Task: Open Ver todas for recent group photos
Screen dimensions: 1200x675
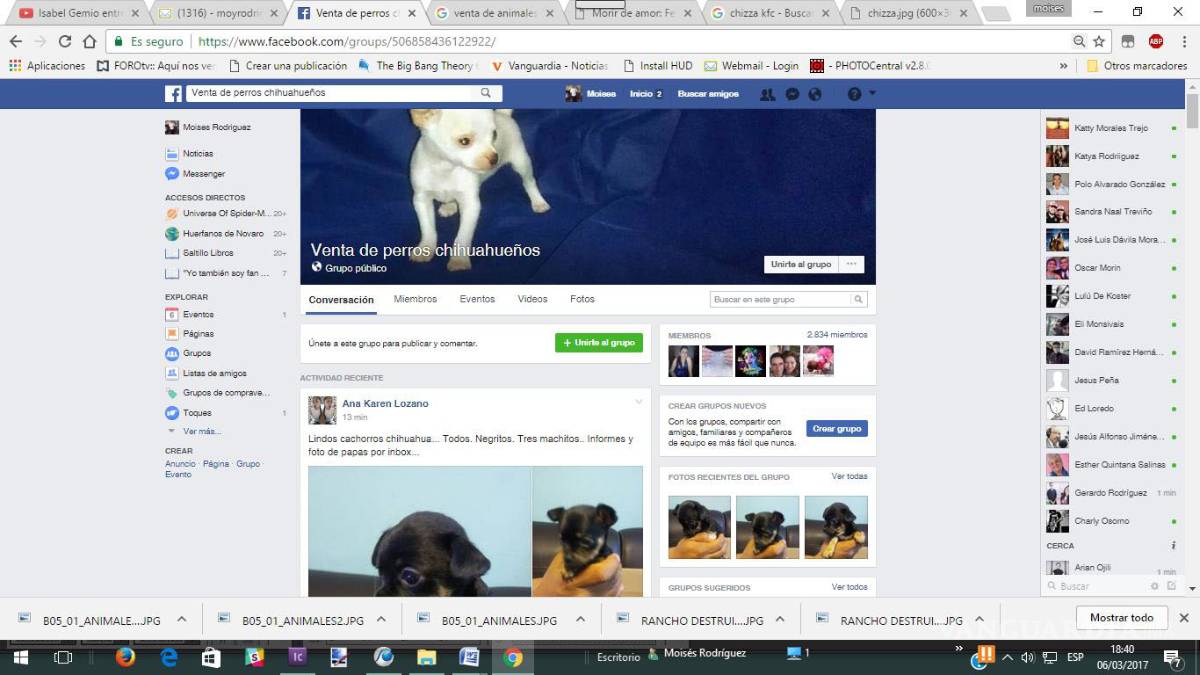Action: pyautogui.click(x=849, y=477)
